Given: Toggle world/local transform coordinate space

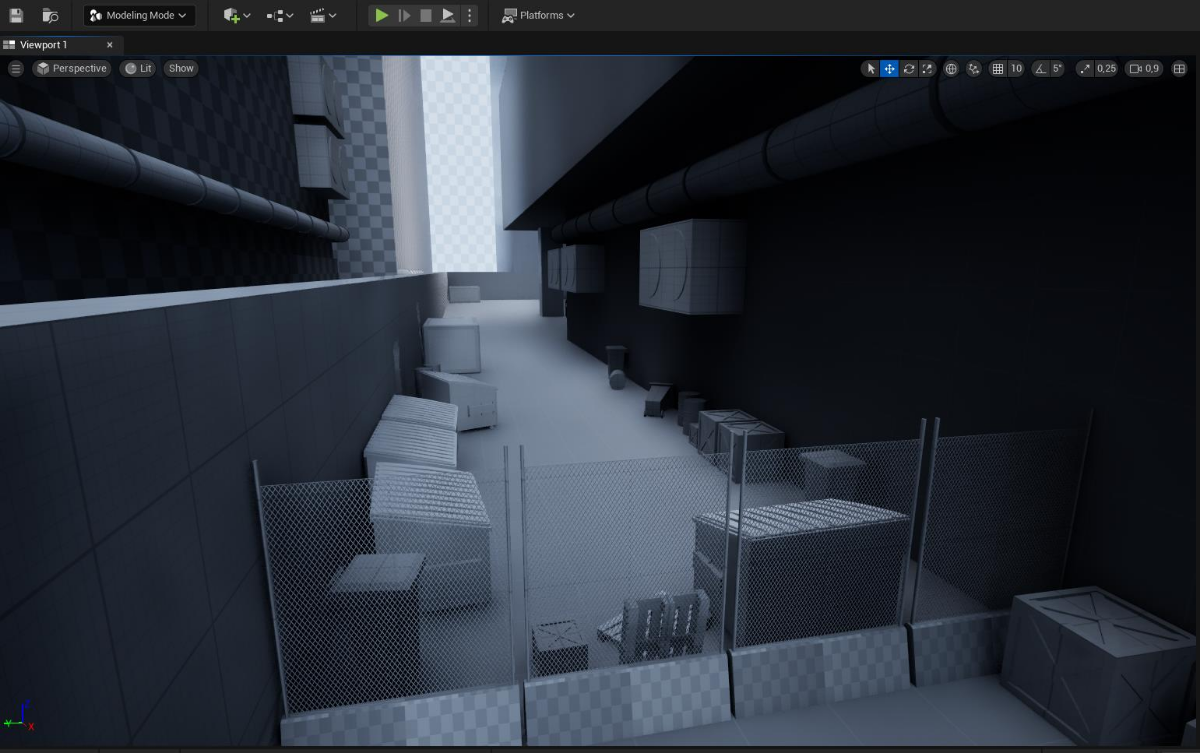Looking at the screenshot, I should 951,68.
